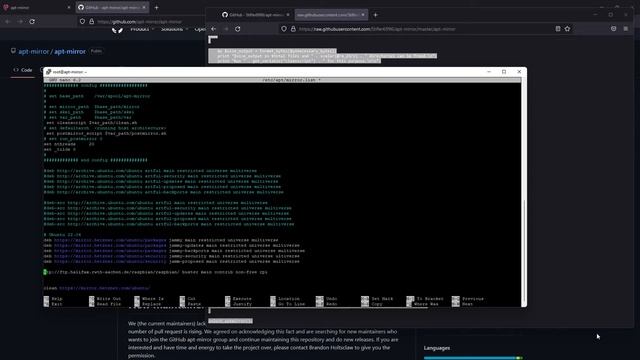Open the Solutions dropdown on GitHub
This screenshot has width=640, height=360.
(x=174, y=29)
